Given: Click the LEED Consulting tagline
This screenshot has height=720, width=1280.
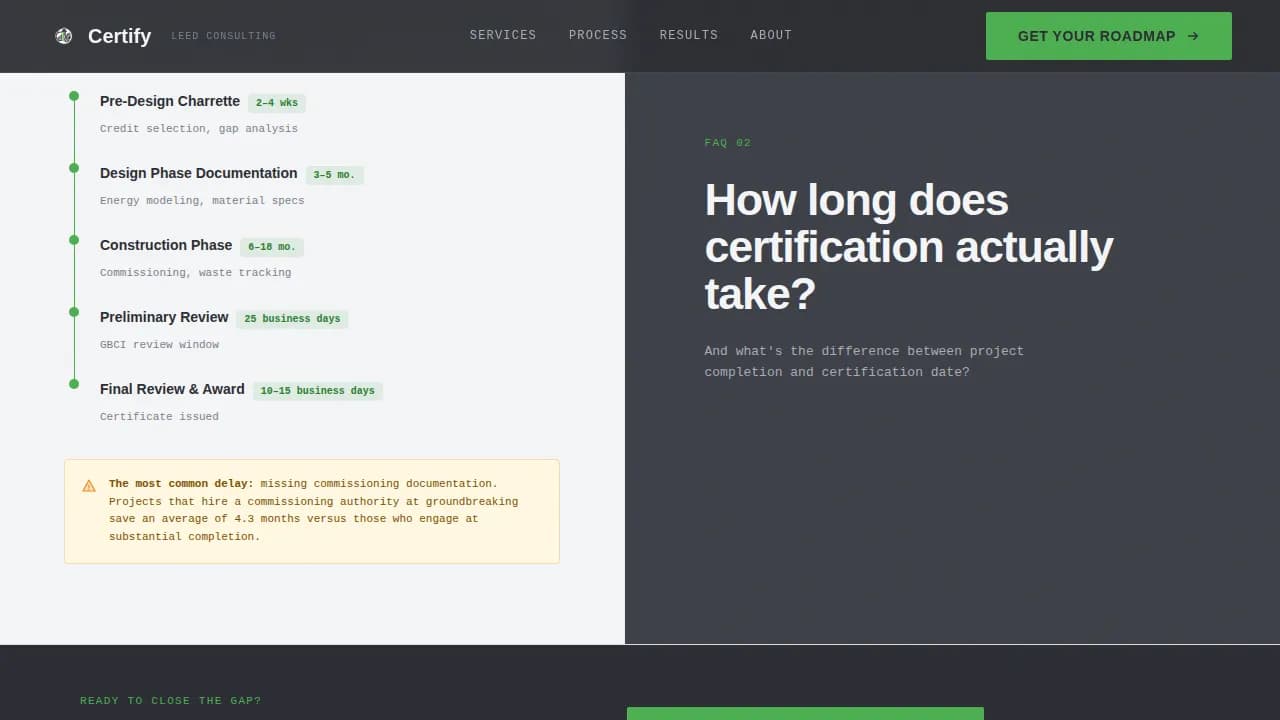Looking at the screenshot, I should (224, 36).
